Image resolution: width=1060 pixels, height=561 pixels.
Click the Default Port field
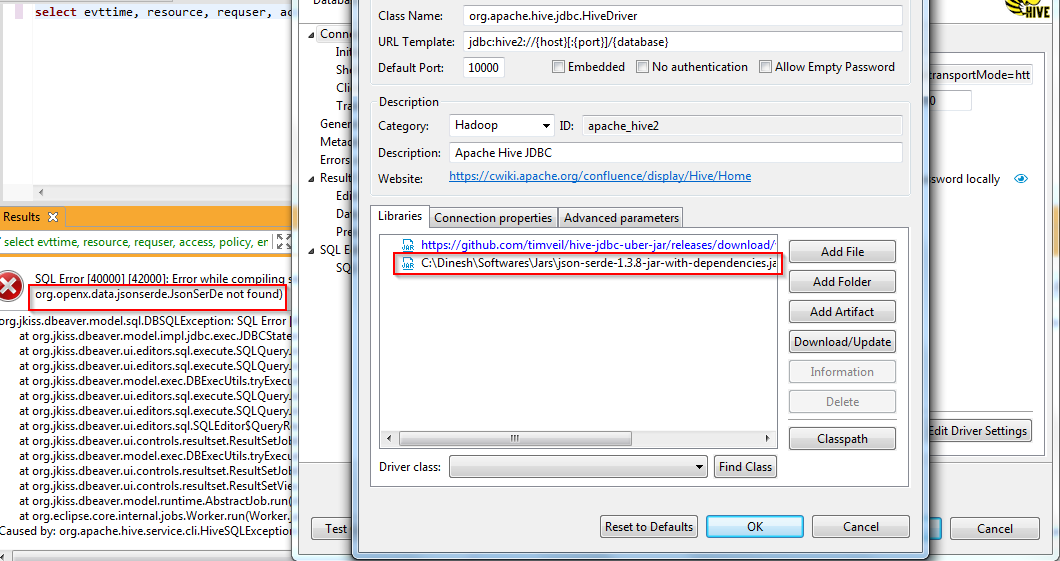point(484,68)
